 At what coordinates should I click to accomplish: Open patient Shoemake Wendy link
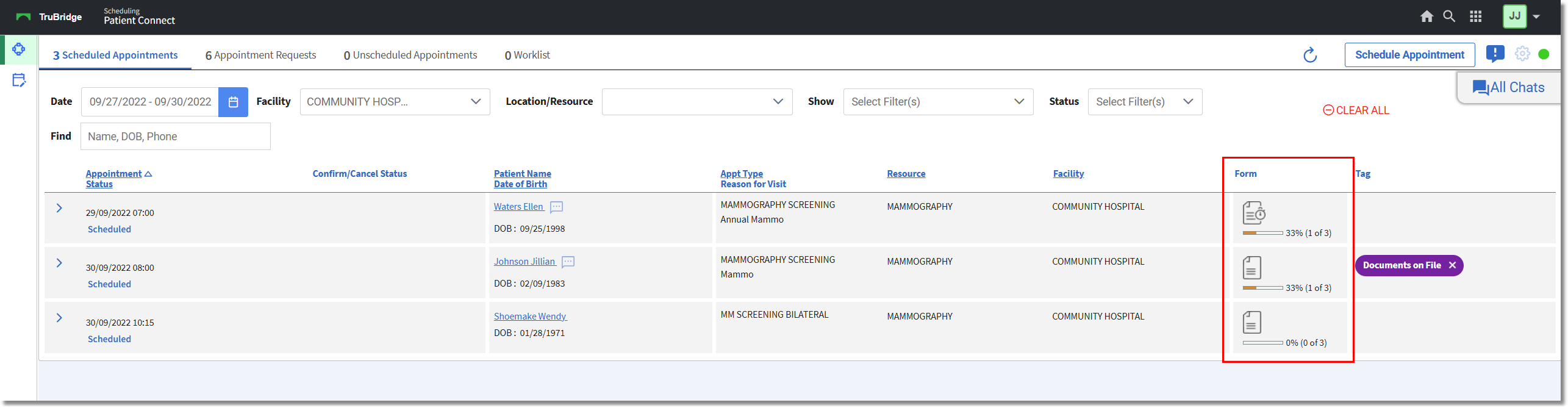pyautogui.click(x=530, y=317)
